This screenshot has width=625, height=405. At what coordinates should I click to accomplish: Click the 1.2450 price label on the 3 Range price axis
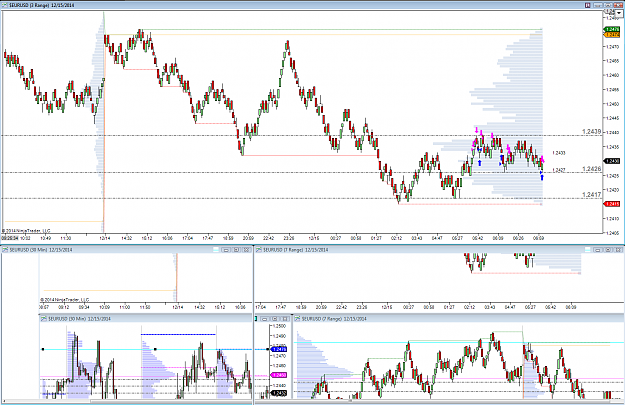pos(612,104)
